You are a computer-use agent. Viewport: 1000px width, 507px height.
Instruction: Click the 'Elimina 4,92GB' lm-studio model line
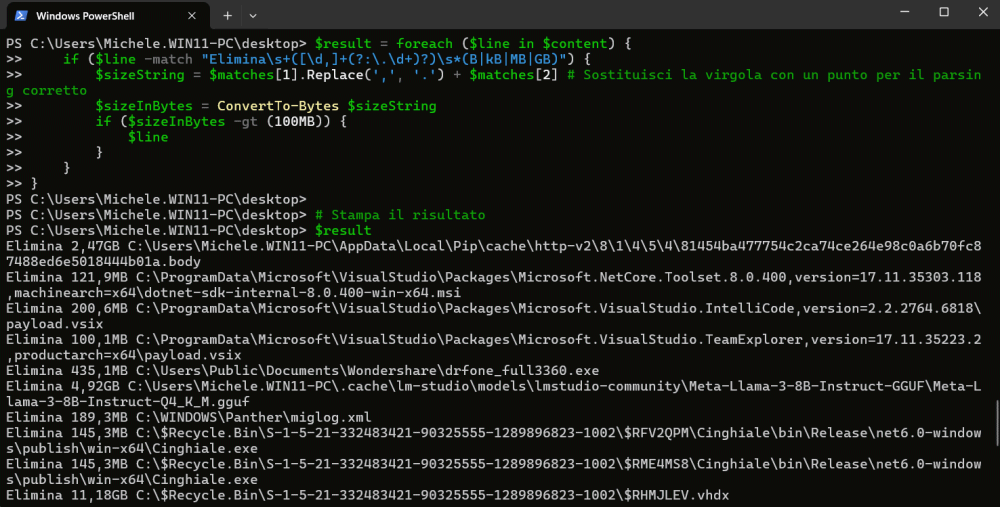tap(494, 394)
